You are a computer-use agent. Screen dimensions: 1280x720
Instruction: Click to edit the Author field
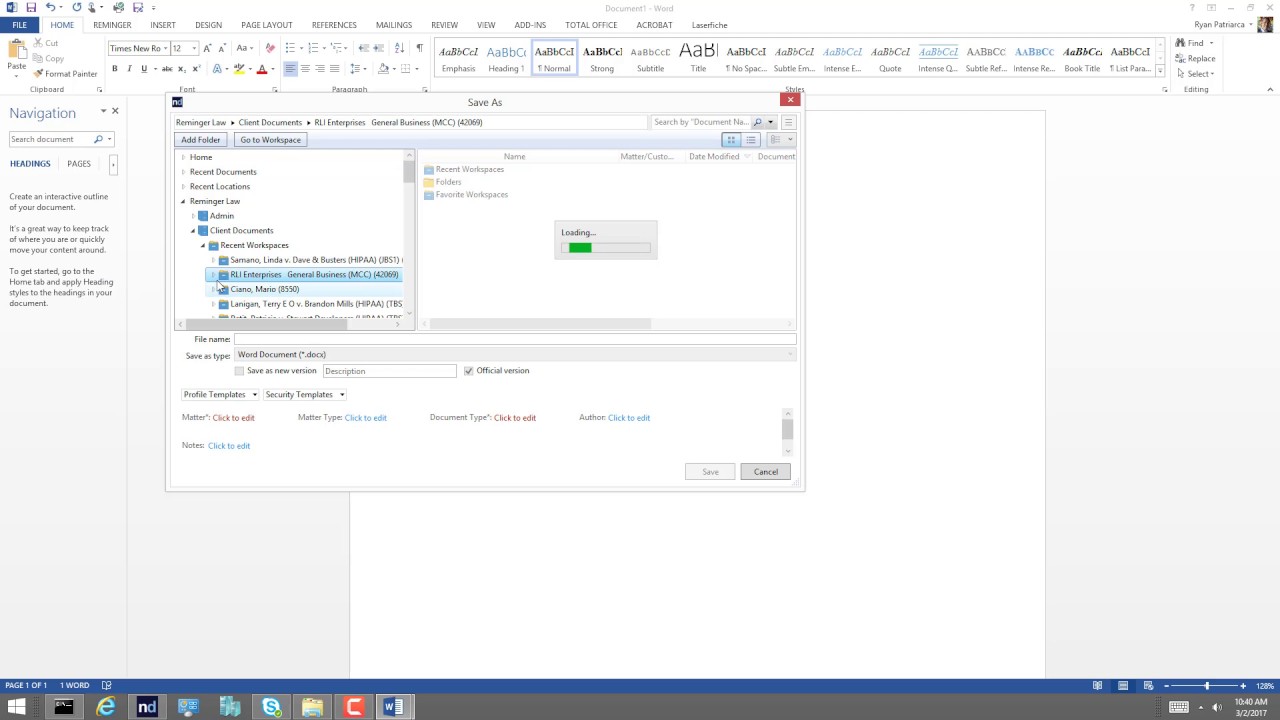[x=629, y=418]
